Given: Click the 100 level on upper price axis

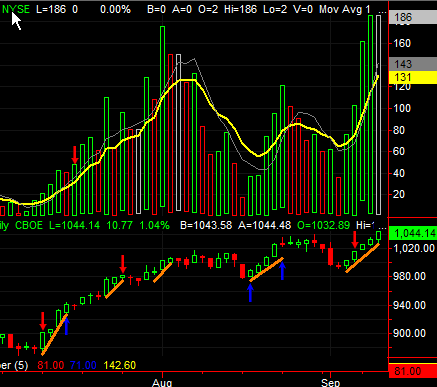Looking at the screenshot, I should (x=402, y=108).
